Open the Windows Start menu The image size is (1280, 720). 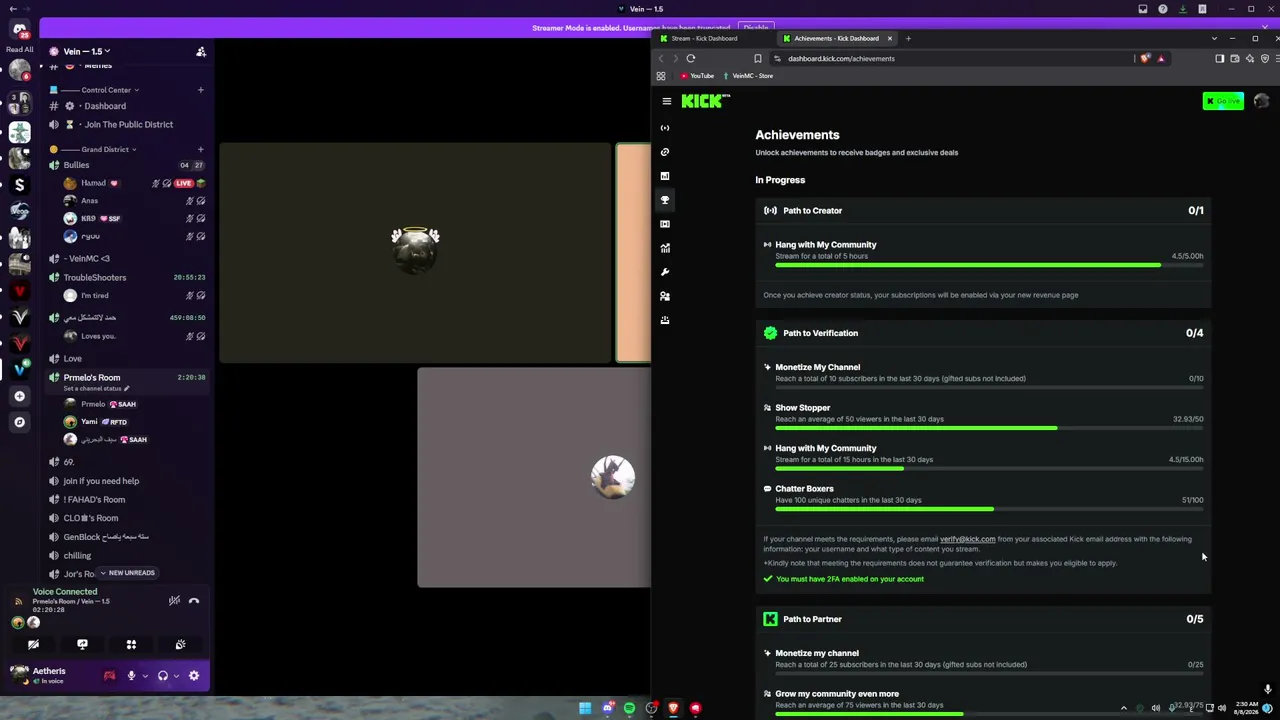point(585,708)
